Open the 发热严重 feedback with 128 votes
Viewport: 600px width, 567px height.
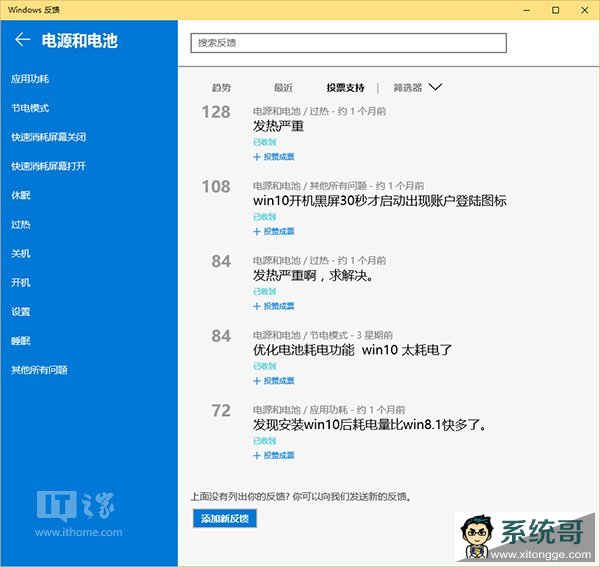(x=278, y=126)
